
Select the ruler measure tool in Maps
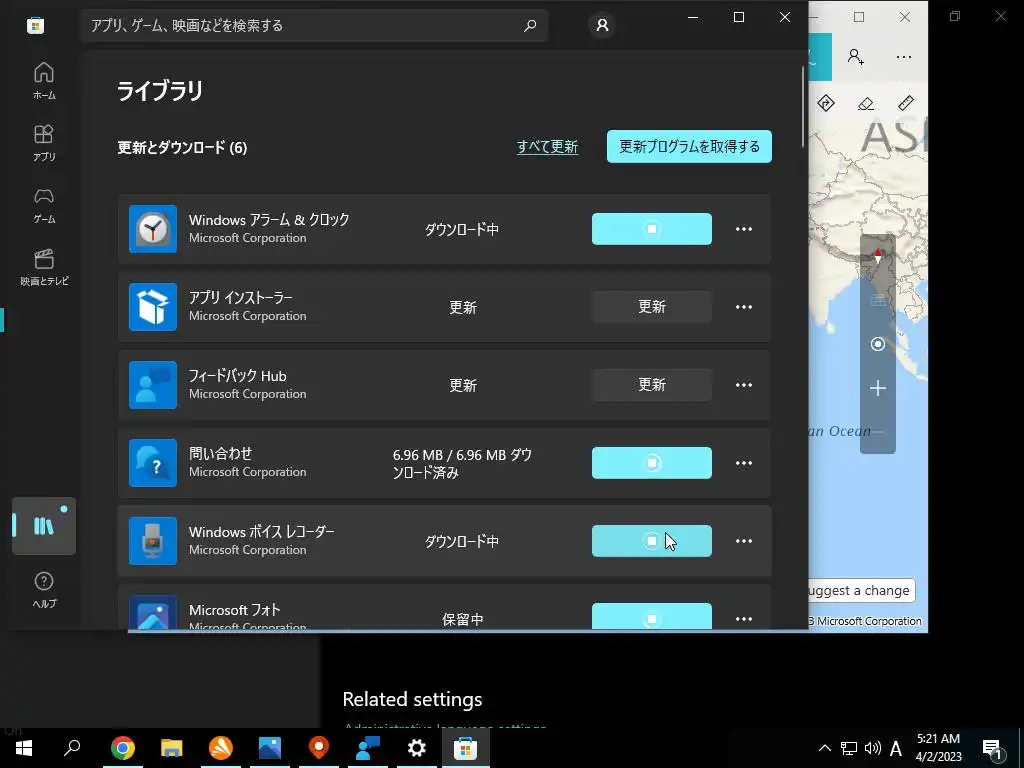pos(906,103)
